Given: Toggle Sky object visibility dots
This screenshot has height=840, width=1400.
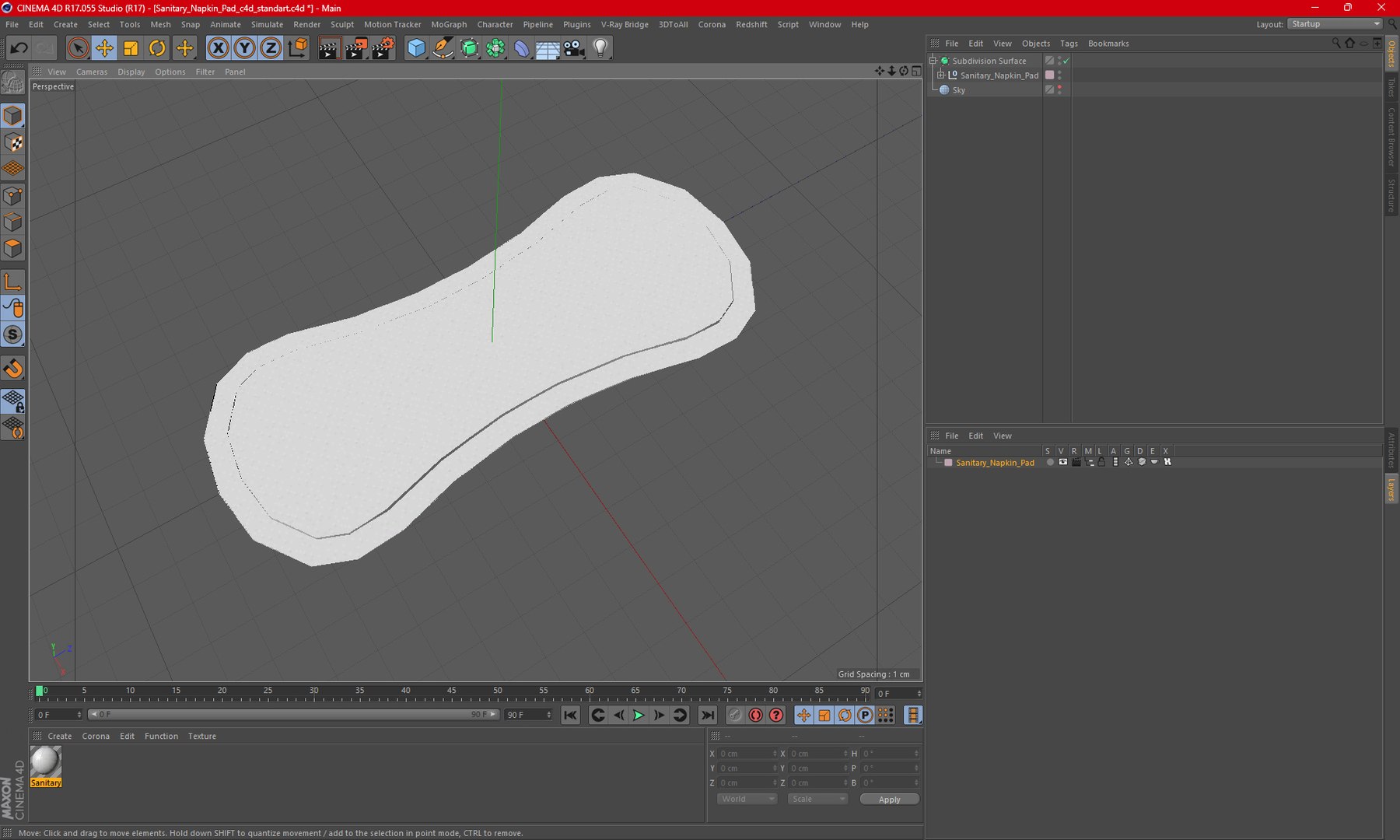Looking at the screenshot, I should pyautogui.click(x=1059, y=89).
